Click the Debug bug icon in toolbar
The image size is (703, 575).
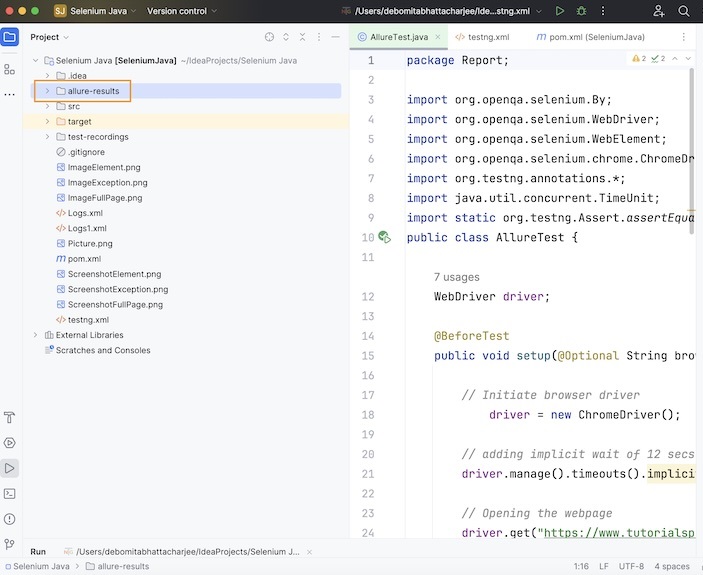[581, 11]
